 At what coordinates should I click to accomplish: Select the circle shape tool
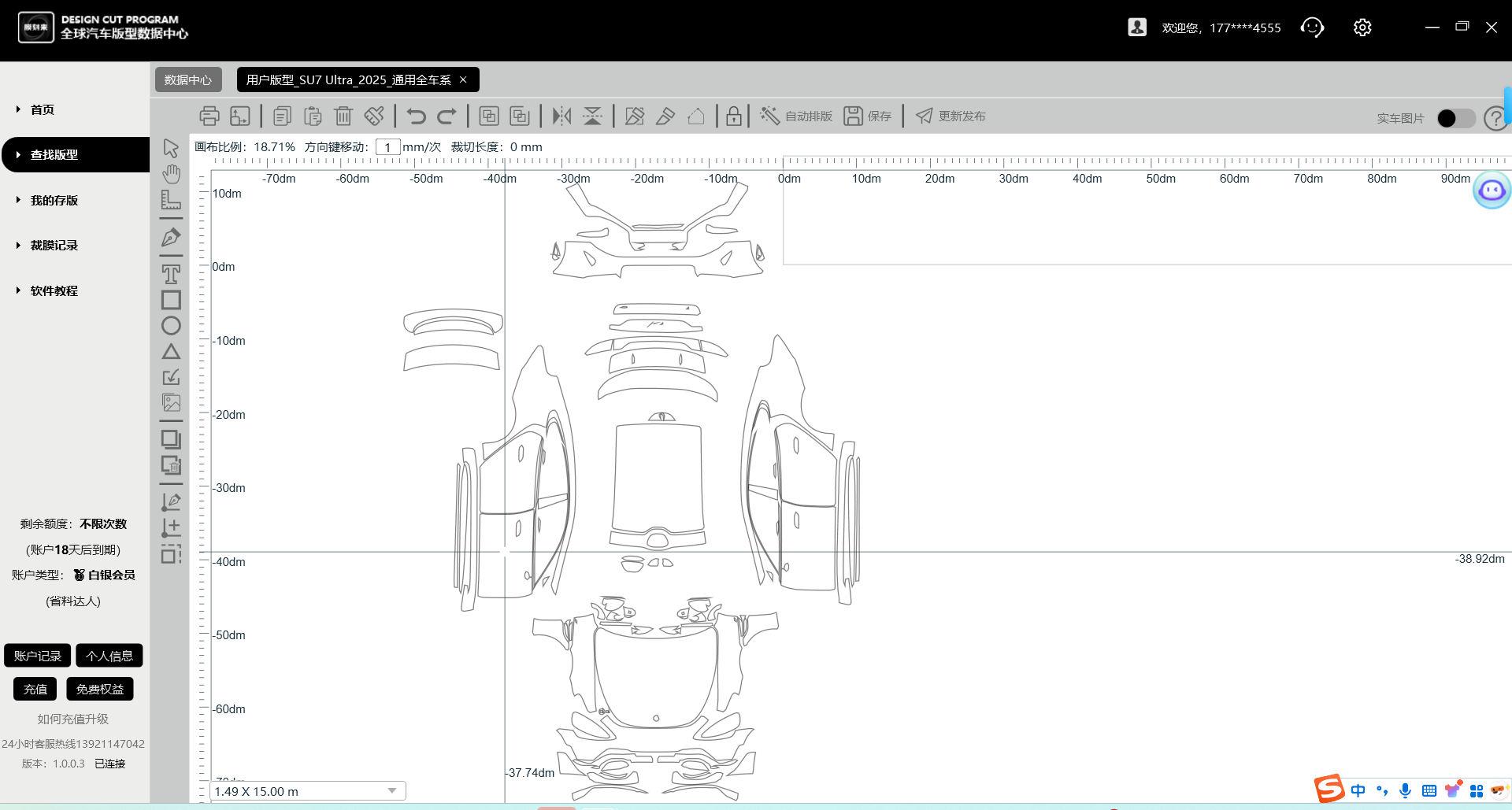pyautogui.click(x=171, y=326)
